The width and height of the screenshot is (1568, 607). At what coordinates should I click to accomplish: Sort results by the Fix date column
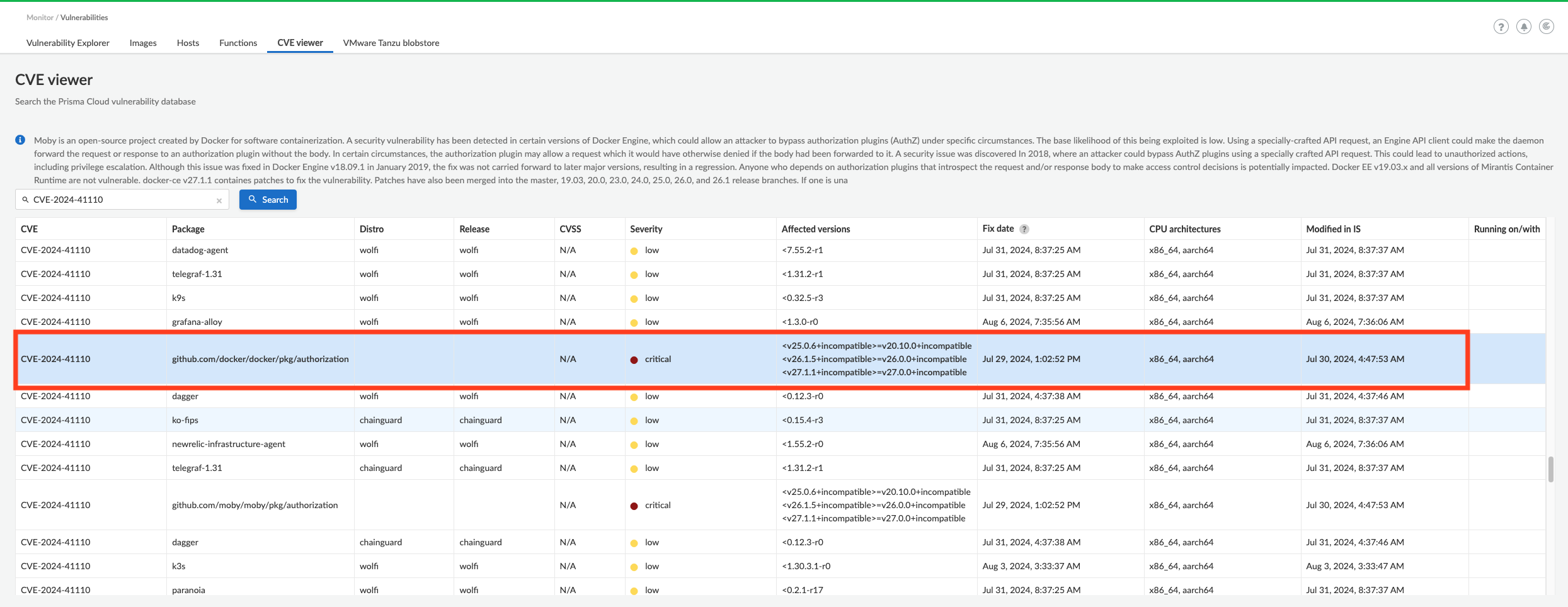click(999, 229)
